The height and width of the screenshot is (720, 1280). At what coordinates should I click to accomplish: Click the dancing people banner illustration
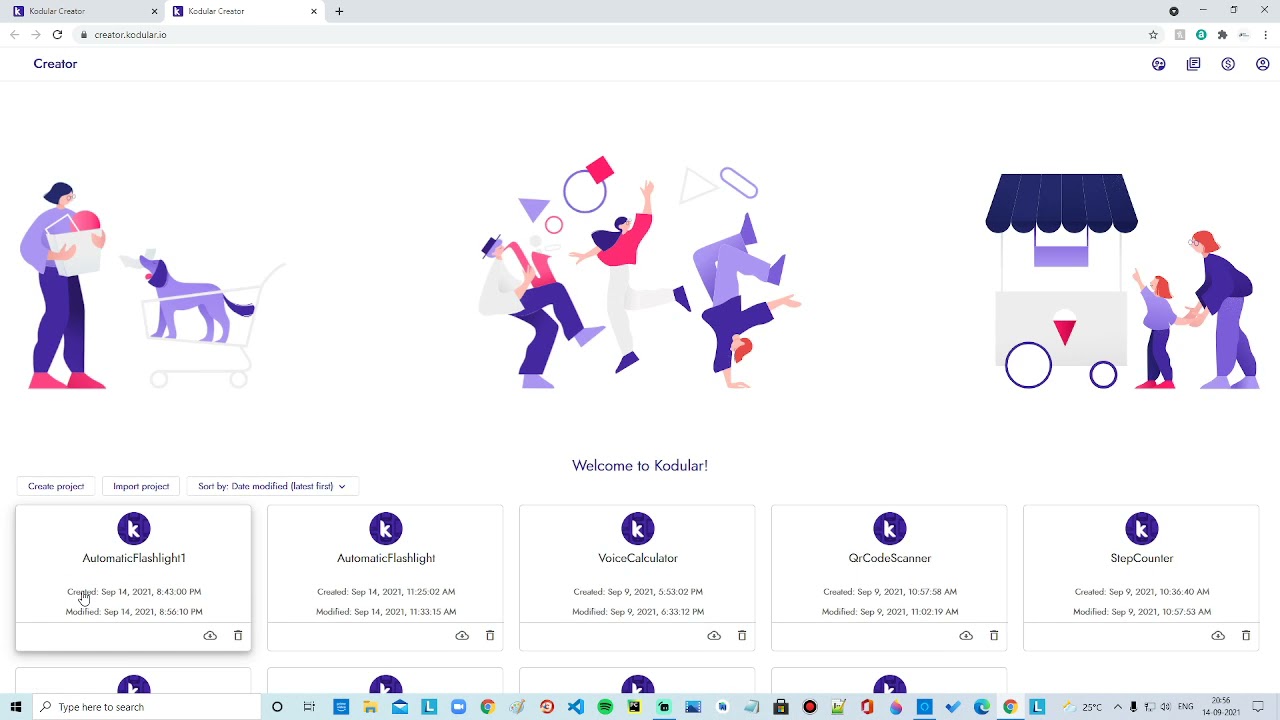640,272
